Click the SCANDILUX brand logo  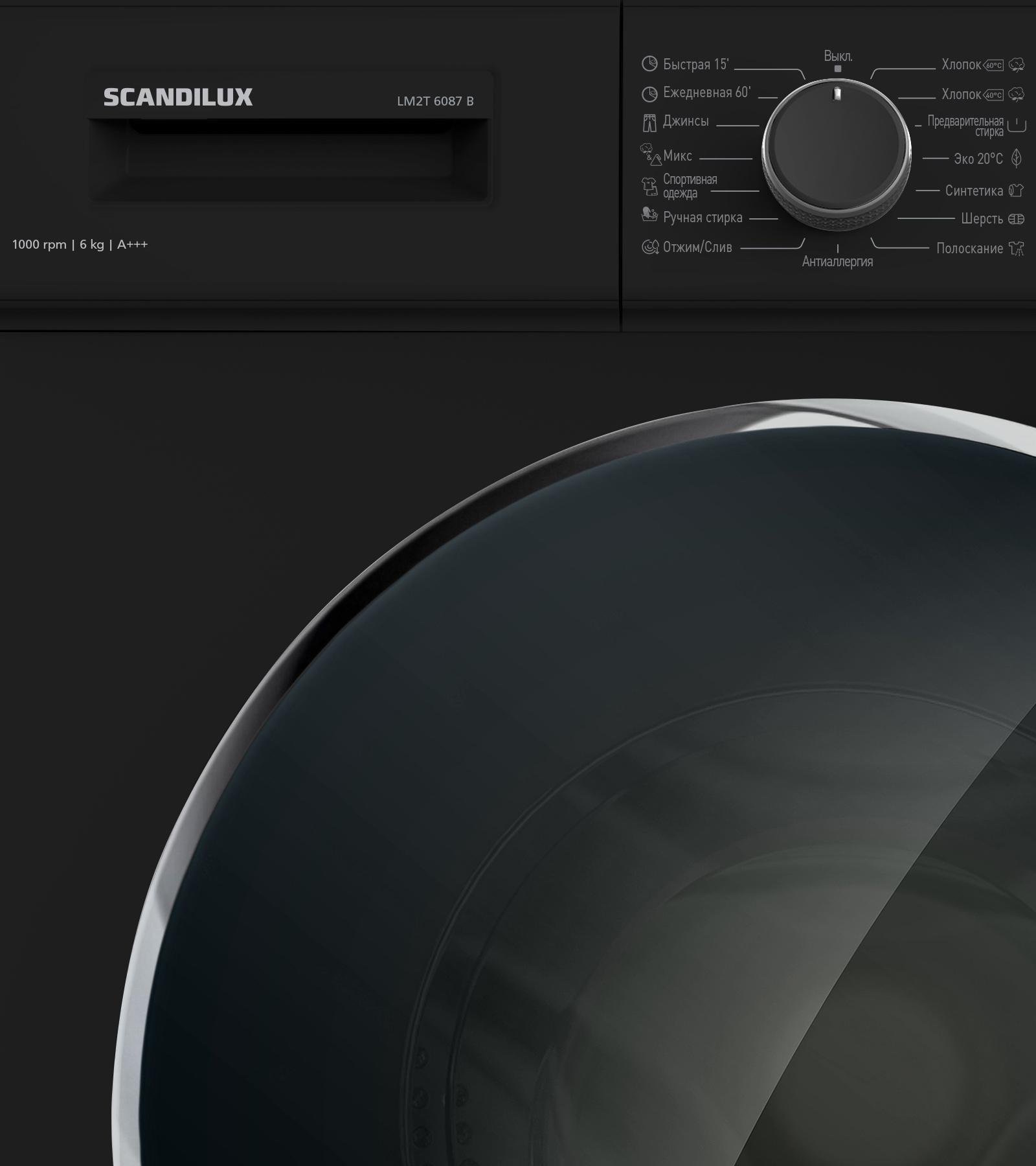[x=178, y=97]
